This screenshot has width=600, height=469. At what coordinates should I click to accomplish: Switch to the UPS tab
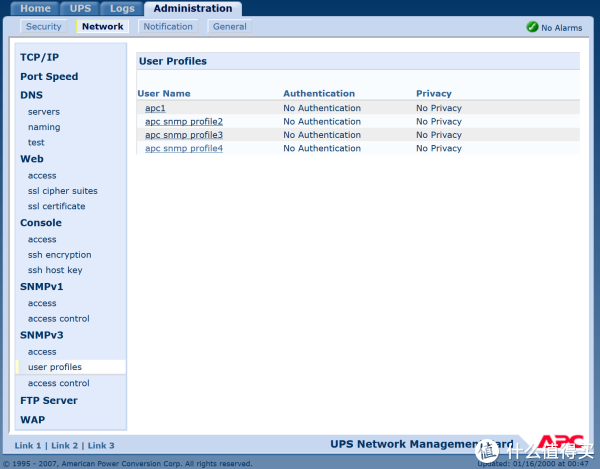click(80, 8)
